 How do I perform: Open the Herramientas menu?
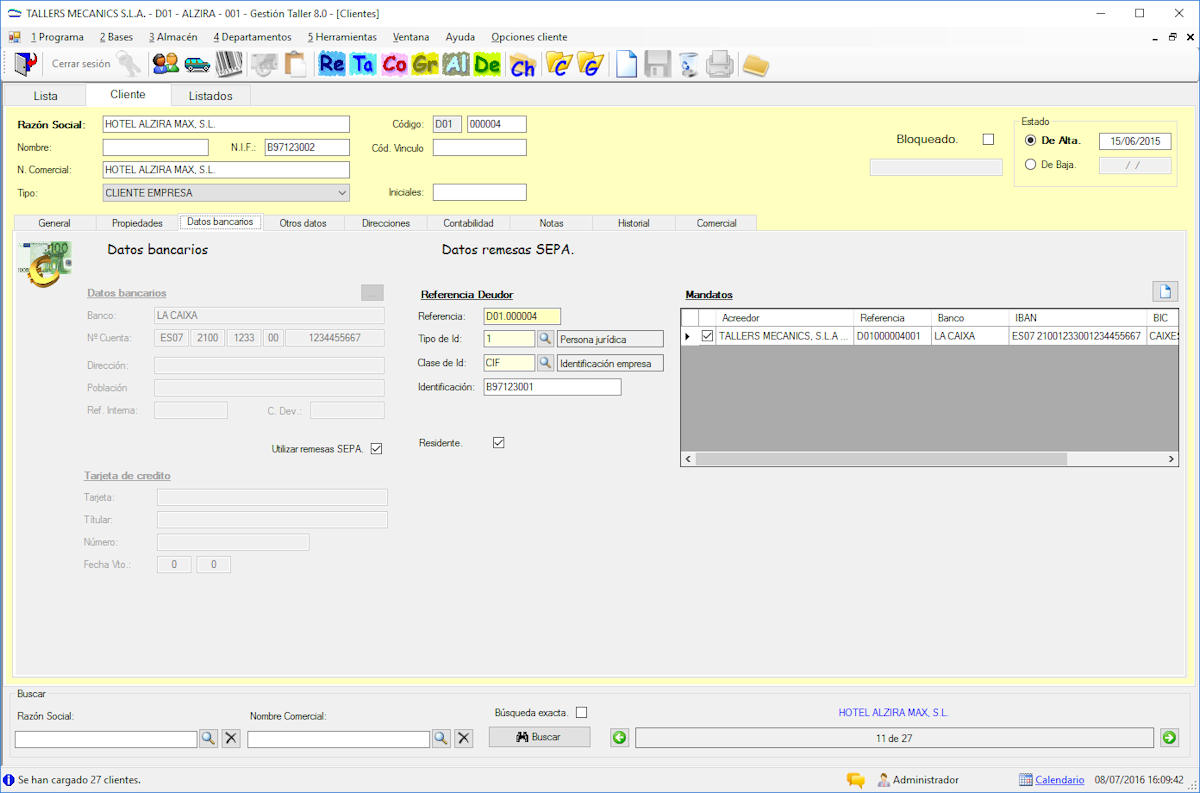(342, 37)
